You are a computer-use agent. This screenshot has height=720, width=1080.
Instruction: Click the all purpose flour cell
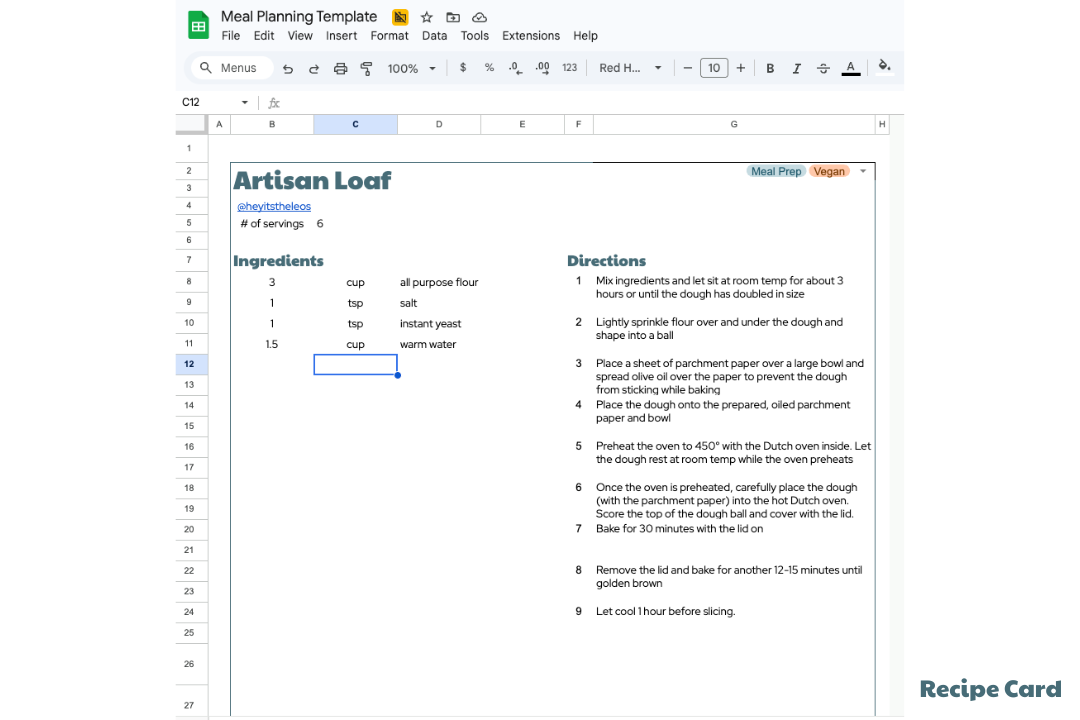pos(439,282)
